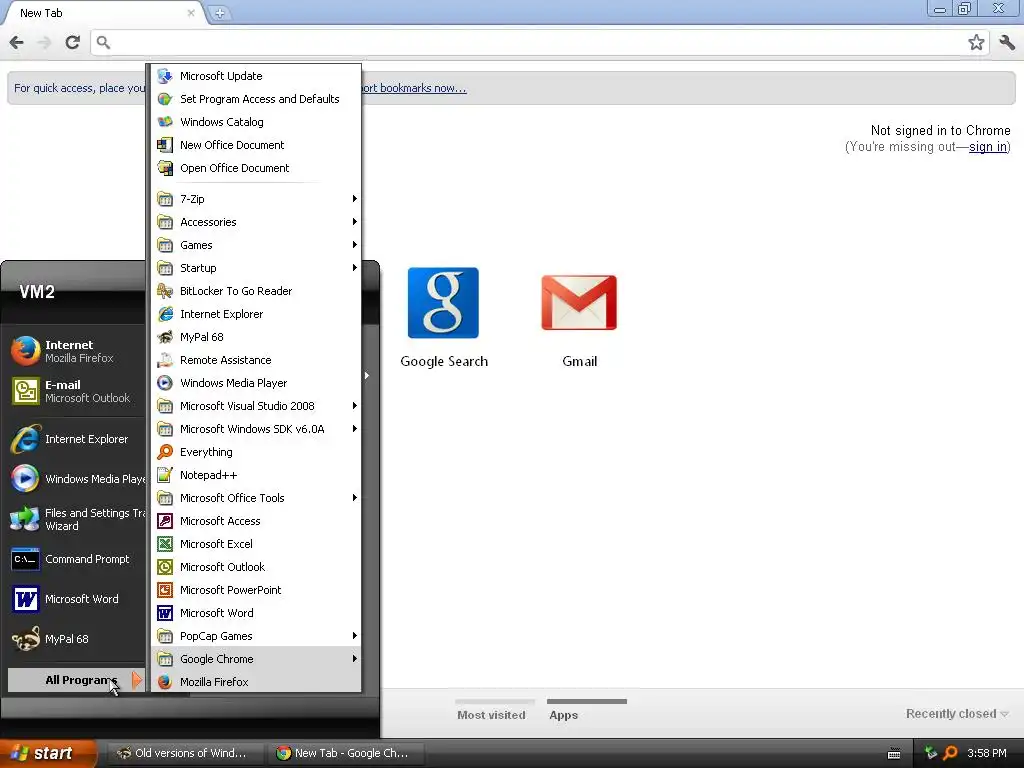The width and height of the screenshot is (1024, 768).
Task: Open Microsoft Outlook in All Programs list
Action: pyautogui.click(x=256, y=567)
